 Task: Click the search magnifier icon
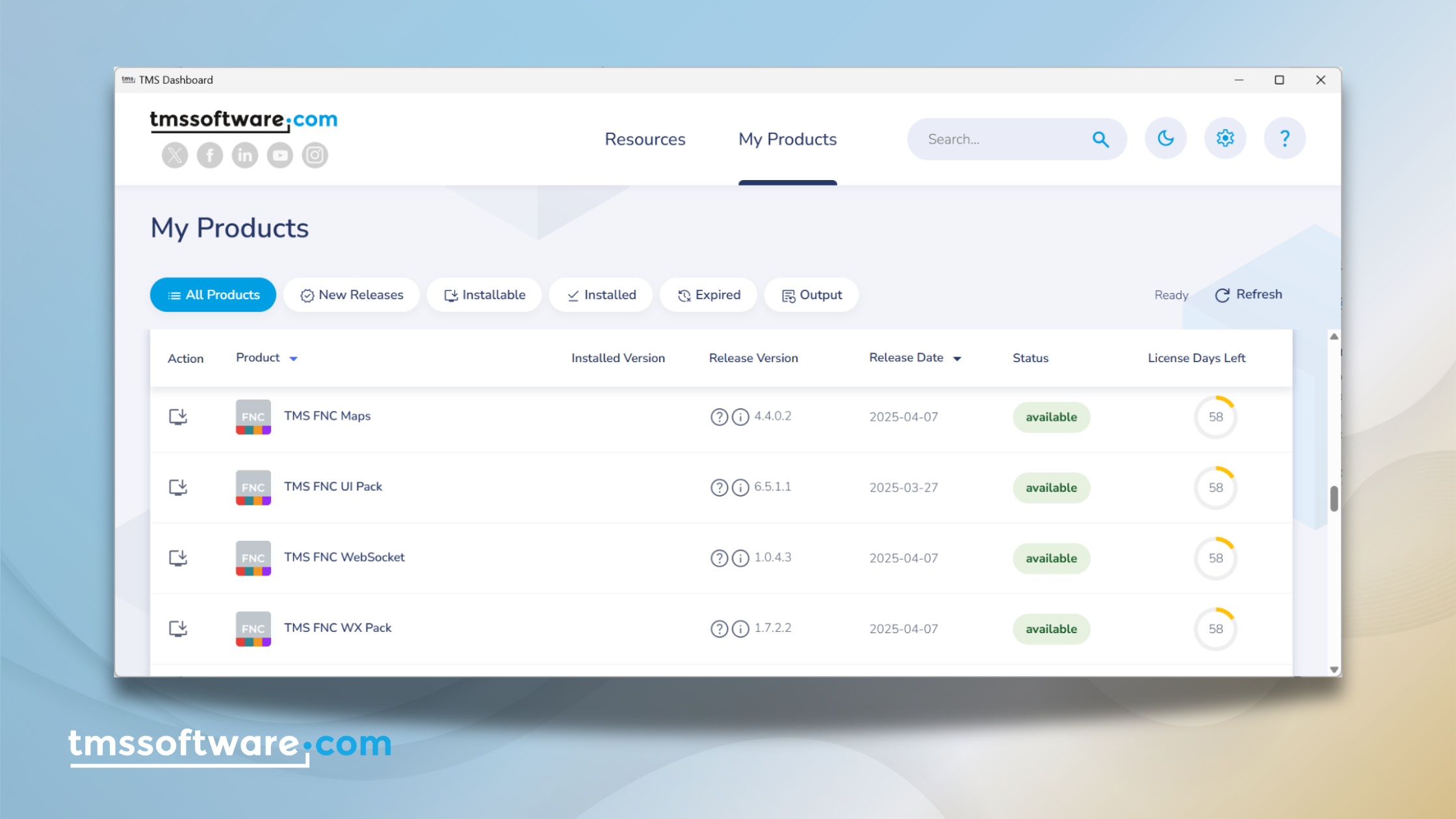click(x=1100, y=139)
